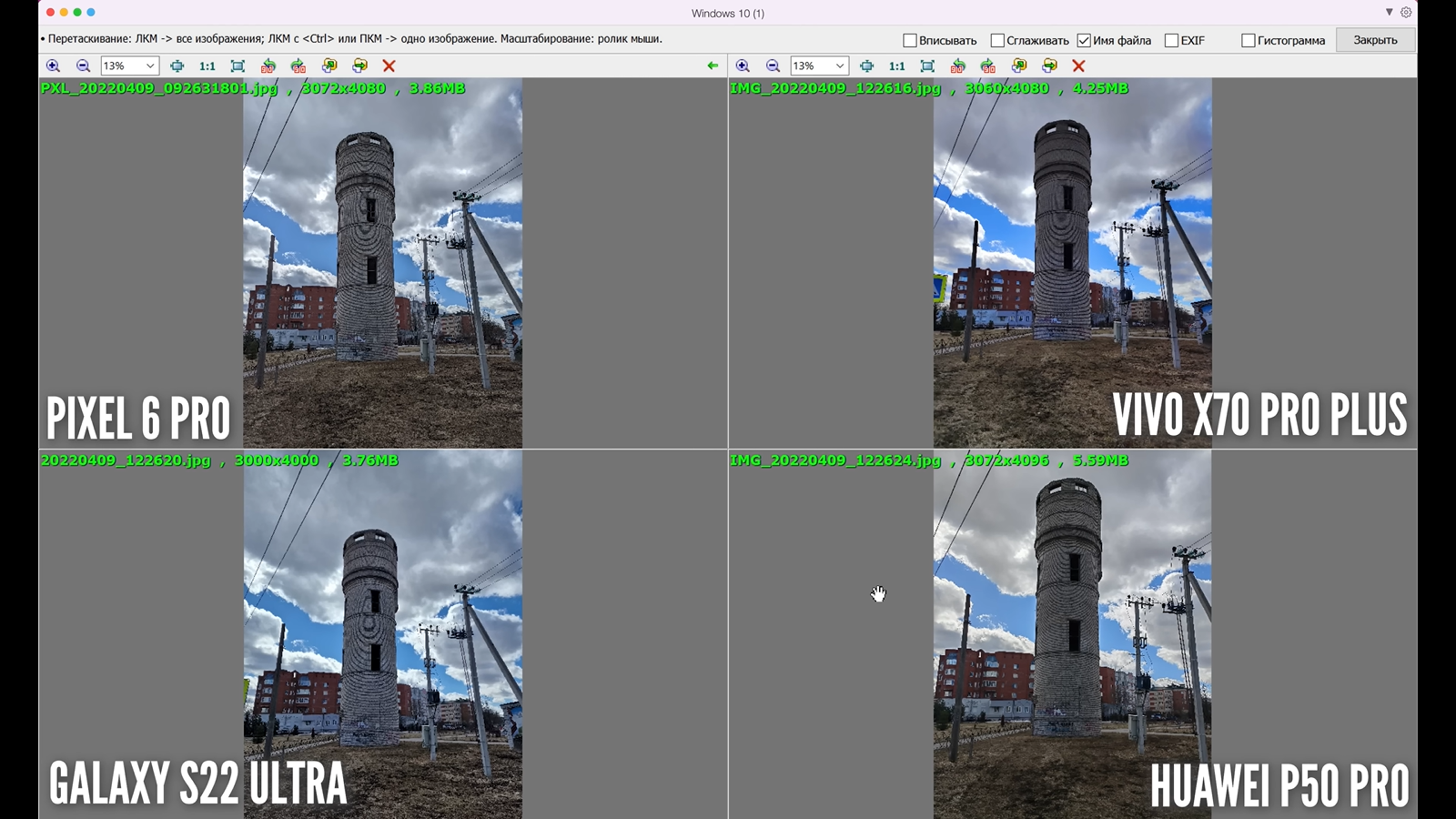
Task: Select the 20220409_122620.jpg photo
Action: coord(383,634)
